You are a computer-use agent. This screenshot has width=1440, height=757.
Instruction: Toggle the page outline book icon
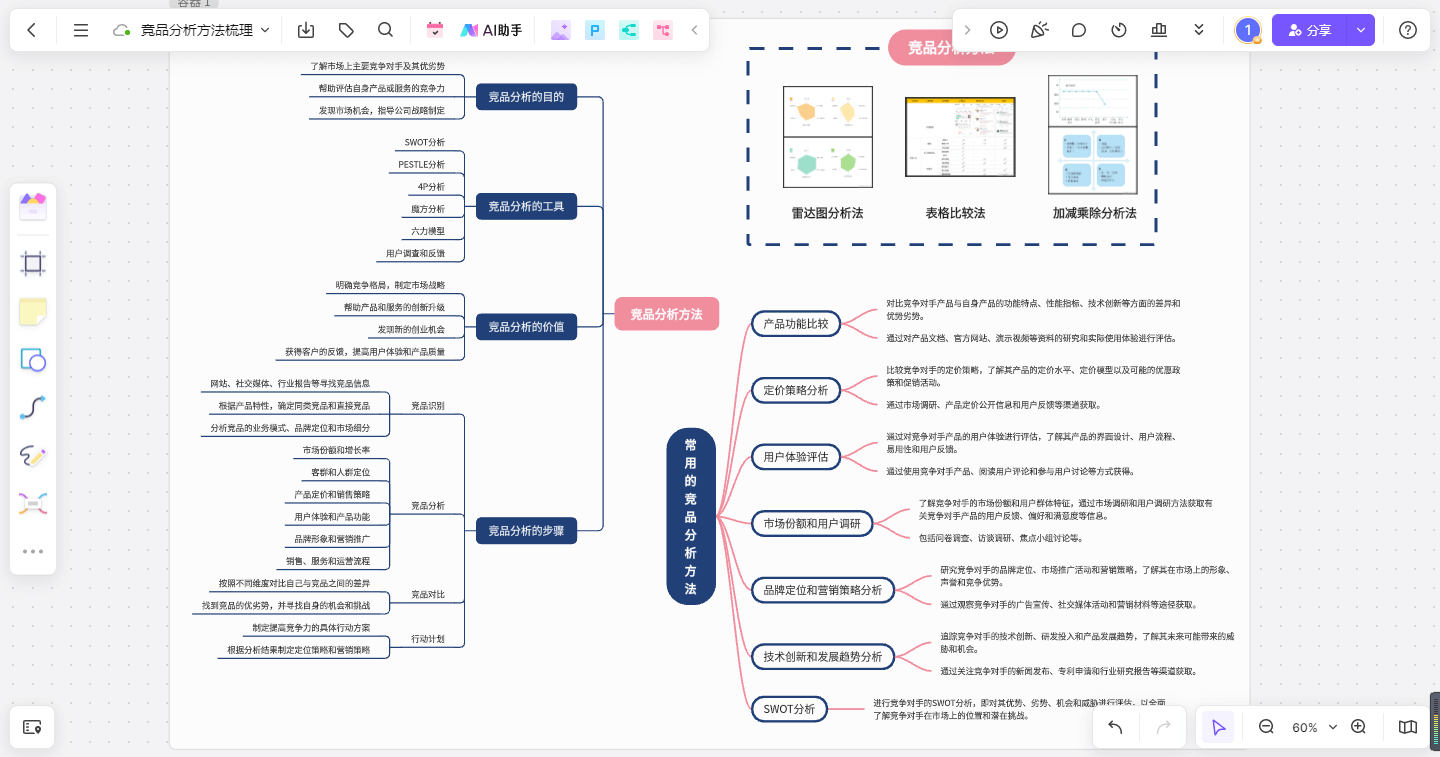[x=1408, y=727]
